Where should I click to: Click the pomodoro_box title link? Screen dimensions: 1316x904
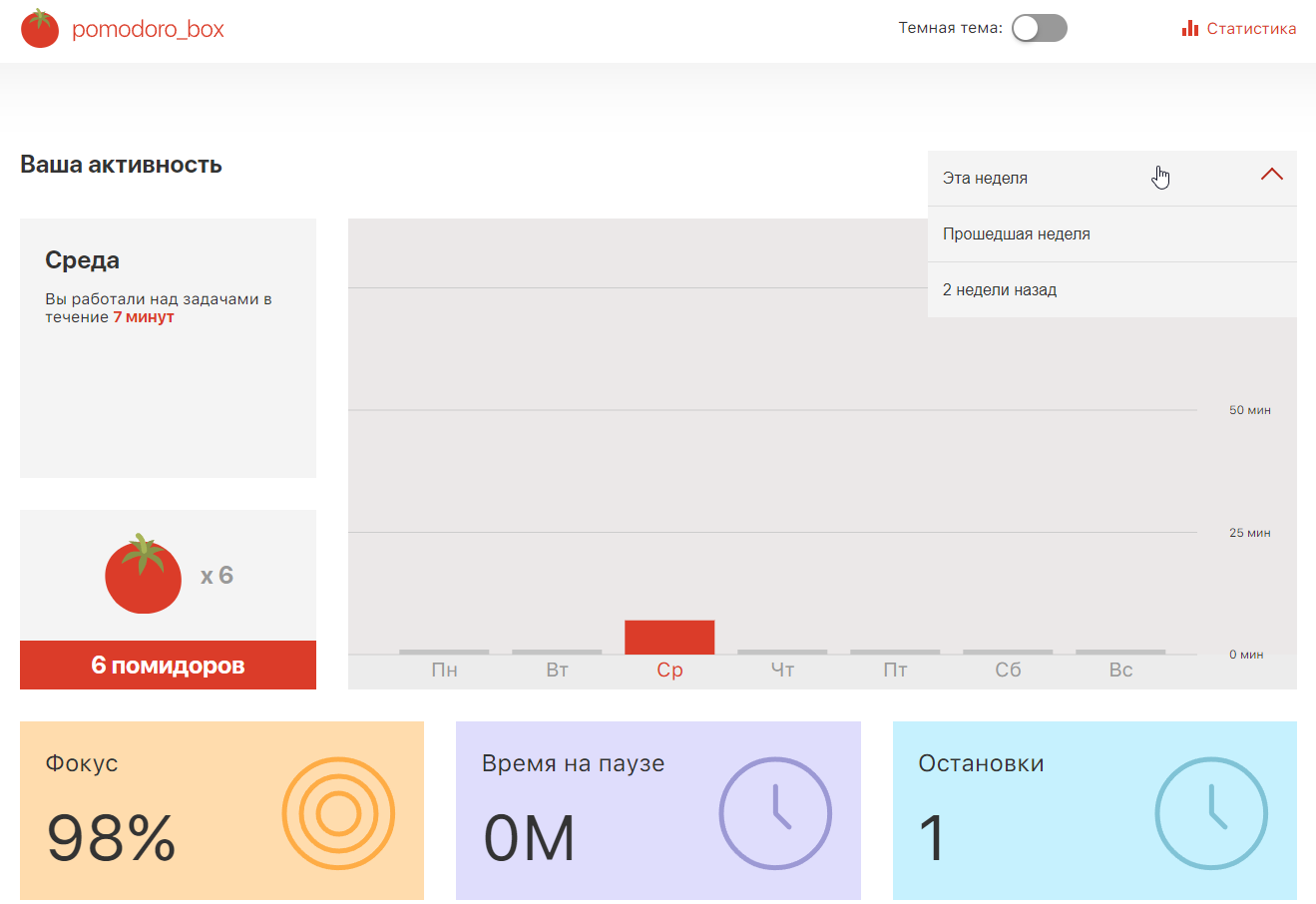coord(148,29)
